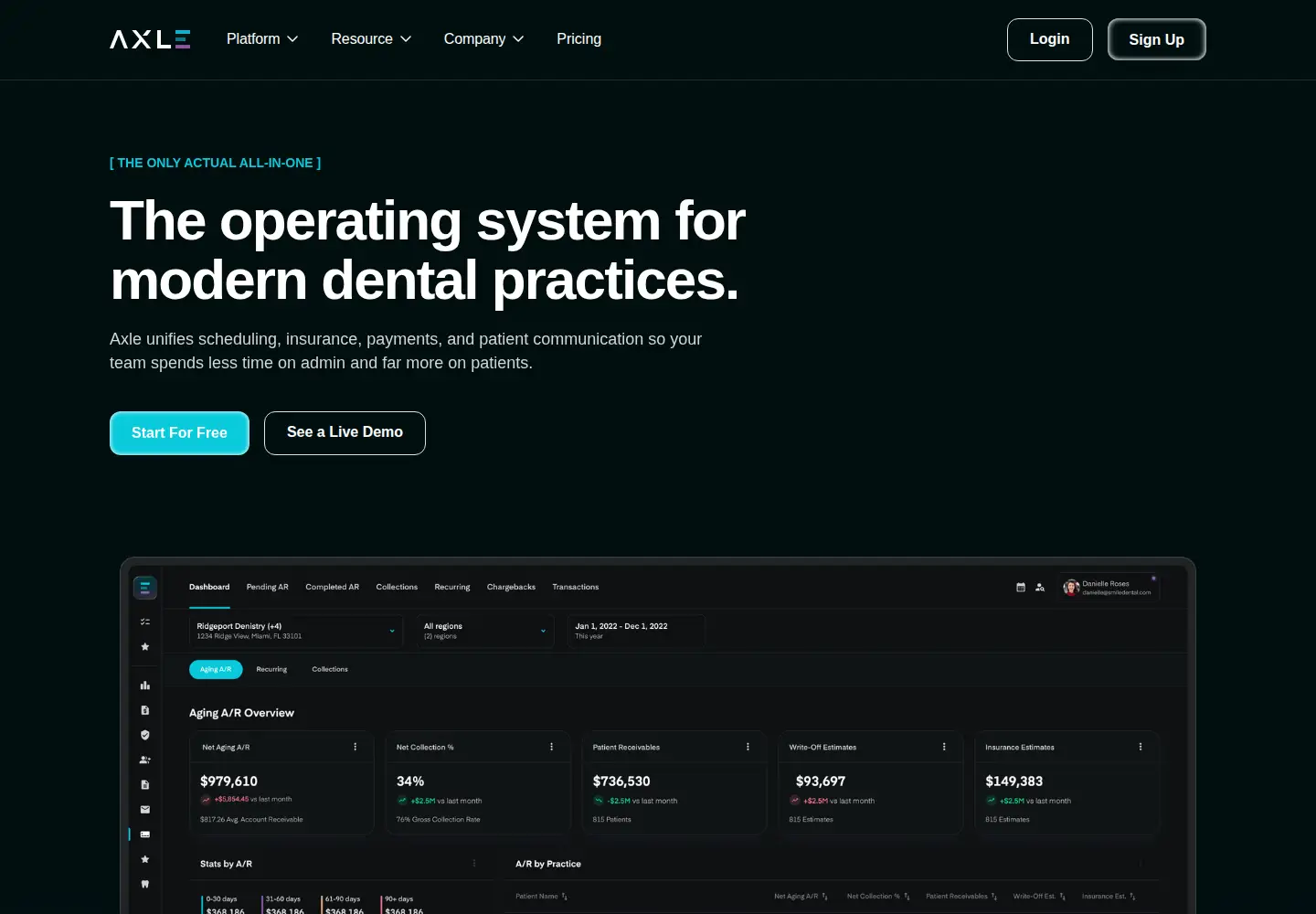This screenshot has width=1316, height=914.
Task: Switch to the Completed AR tab
Action: click(x=333, y=587)
